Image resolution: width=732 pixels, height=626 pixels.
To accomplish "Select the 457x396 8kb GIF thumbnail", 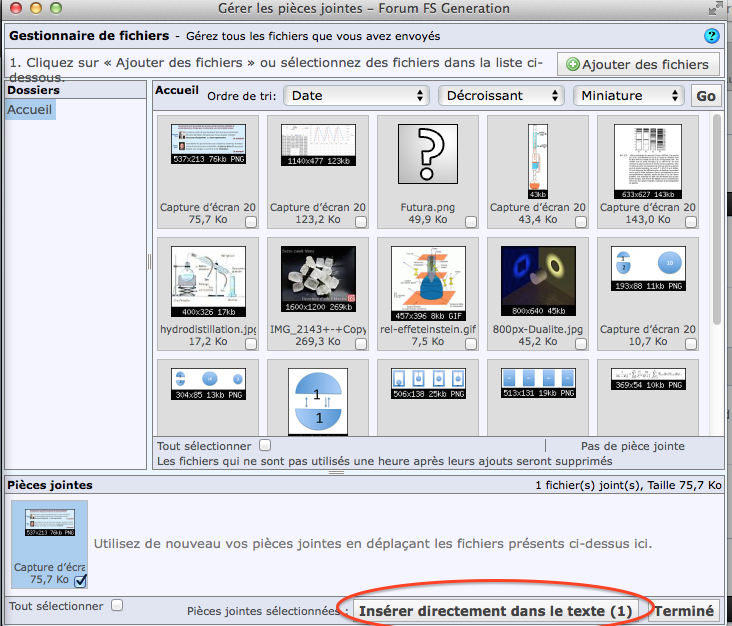I will [428, 284].
